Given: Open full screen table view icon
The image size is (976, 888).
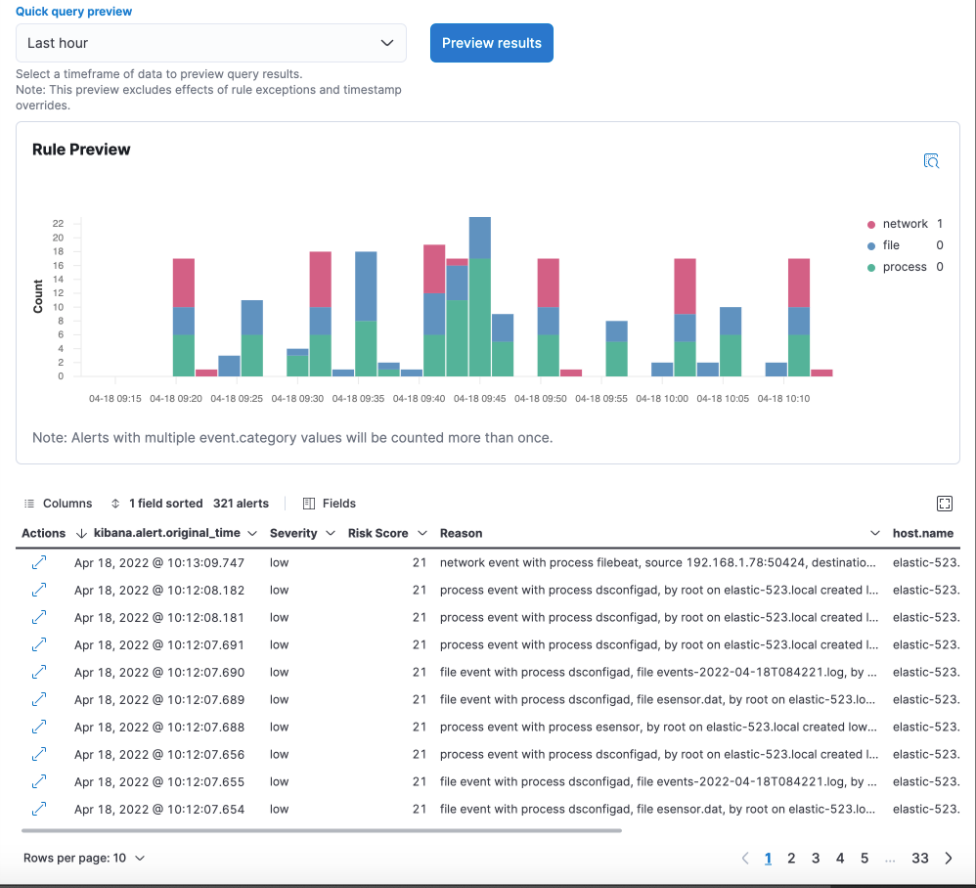Looking at the screenshot, I should [x=944, y=503].
